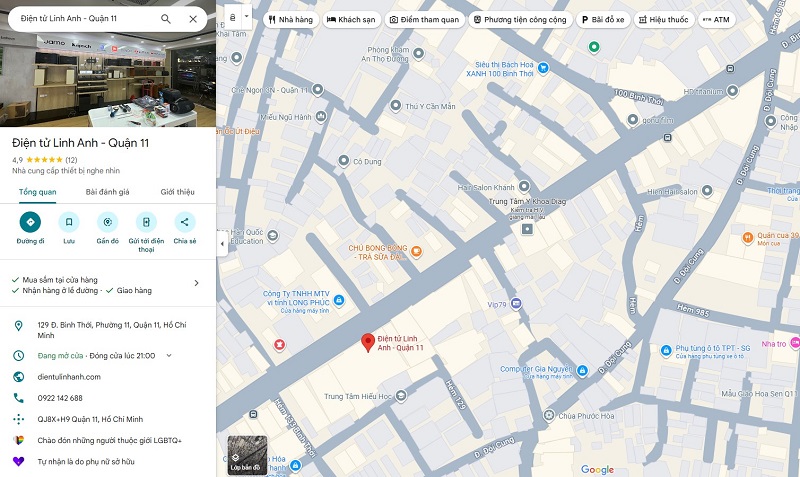Click the plus code dots icon

[18, 419]
